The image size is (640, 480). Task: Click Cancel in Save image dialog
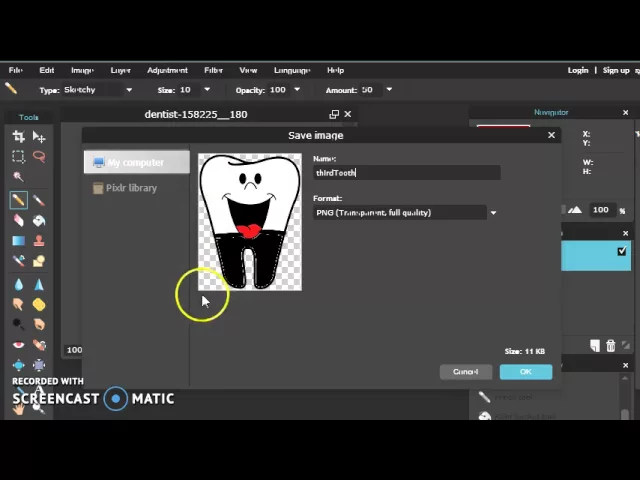pyautogui.click(x=466, y=372)
